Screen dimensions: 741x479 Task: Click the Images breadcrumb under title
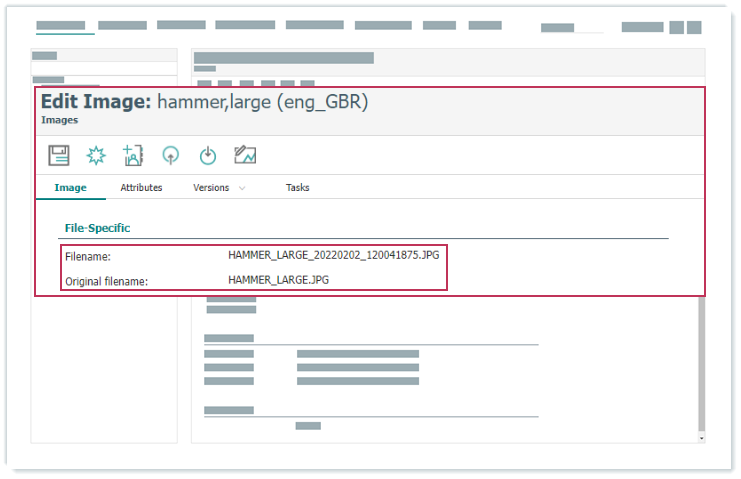click(59, 120)
